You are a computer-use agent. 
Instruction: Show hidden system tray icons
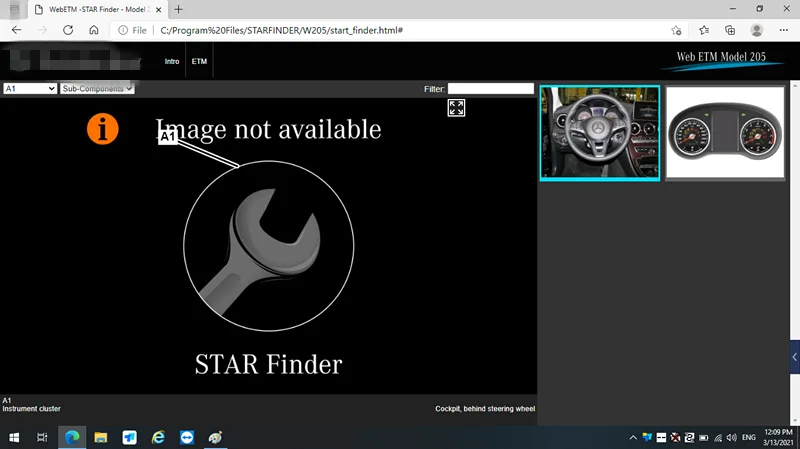coord(633,437)
